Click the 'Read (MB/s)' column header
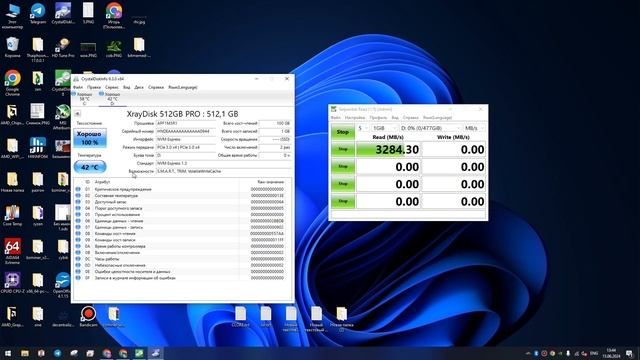This screenshot has height=360, width=640. pos(388,138)
